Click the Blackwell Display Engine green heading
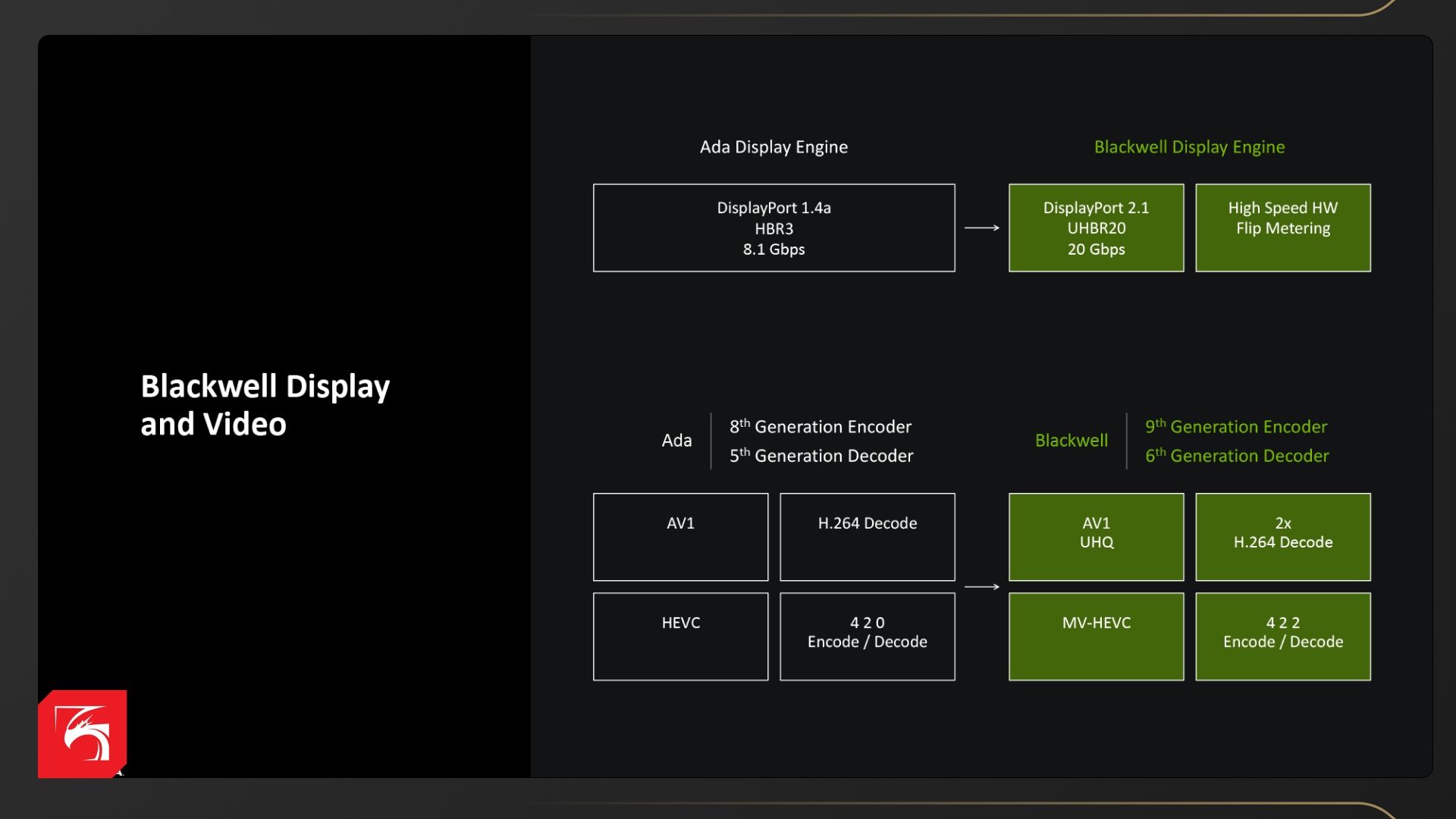 (x=1189, y=147)
